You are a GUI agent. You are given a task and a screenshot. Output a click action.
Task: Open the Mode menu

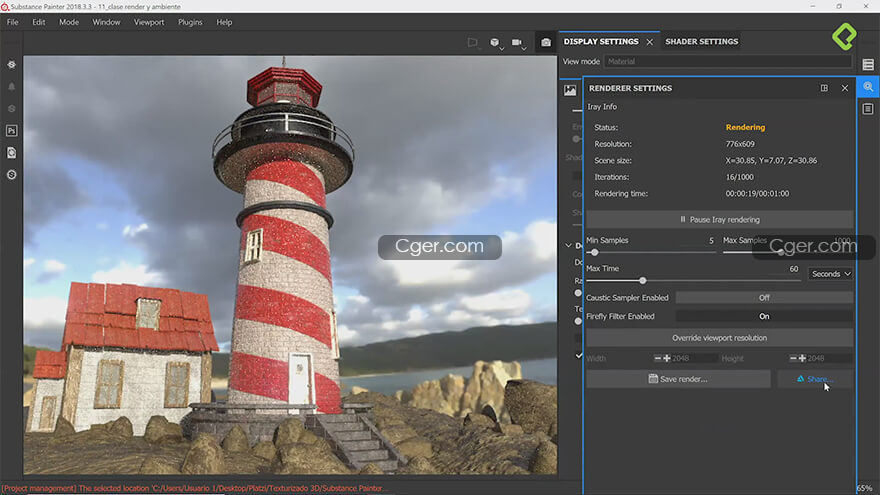pyautogui.click(x=68, y=22)
